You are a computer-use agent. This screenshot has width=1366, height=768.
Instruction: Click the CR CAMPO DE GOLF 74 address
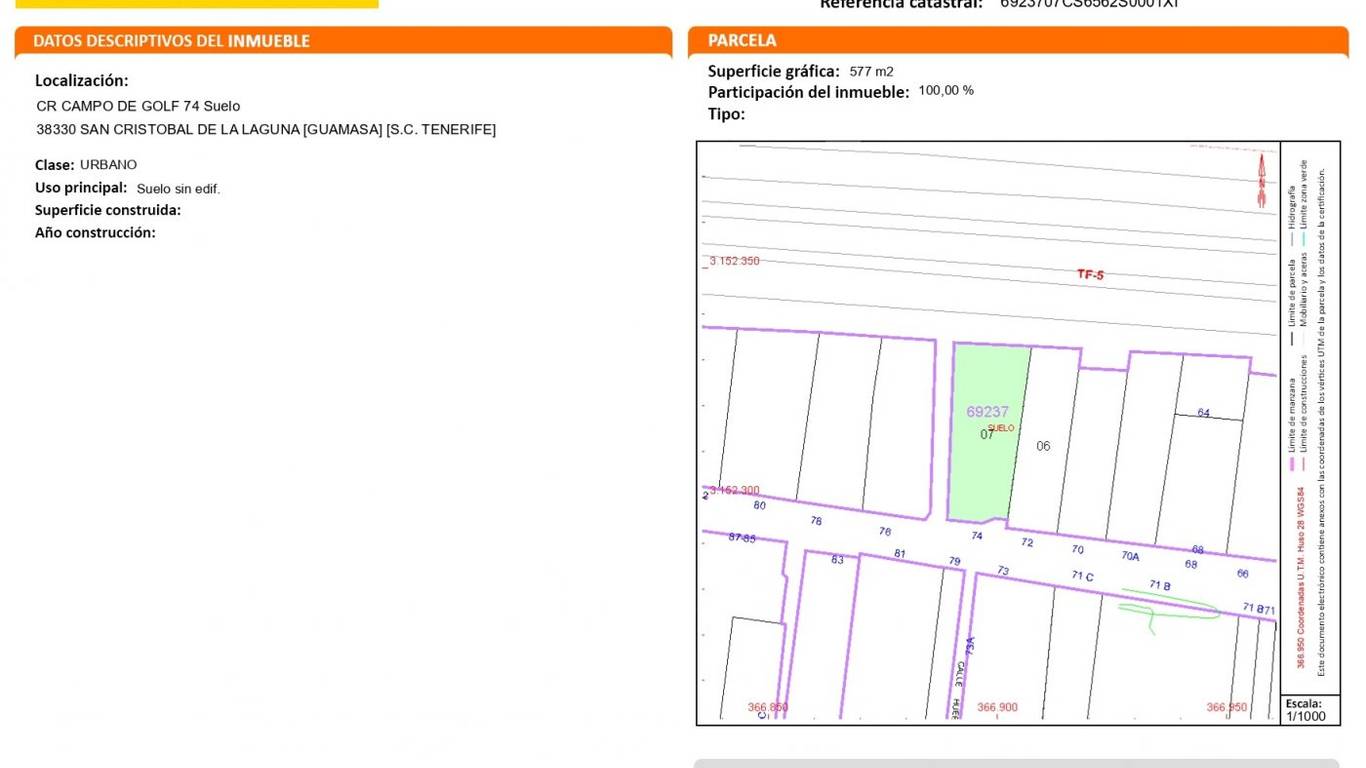(x=138, y=106)
